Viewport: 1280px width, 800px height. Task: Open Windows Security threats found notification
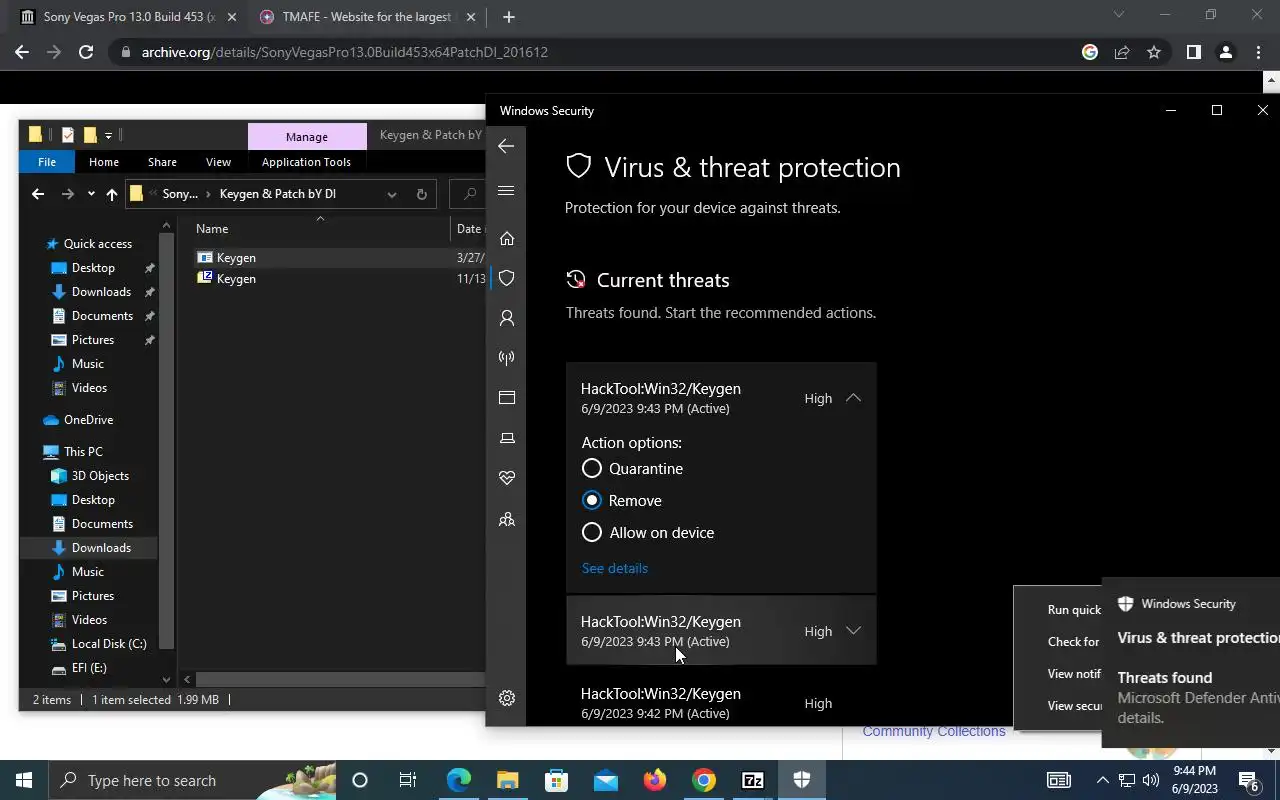point(1191,662)
